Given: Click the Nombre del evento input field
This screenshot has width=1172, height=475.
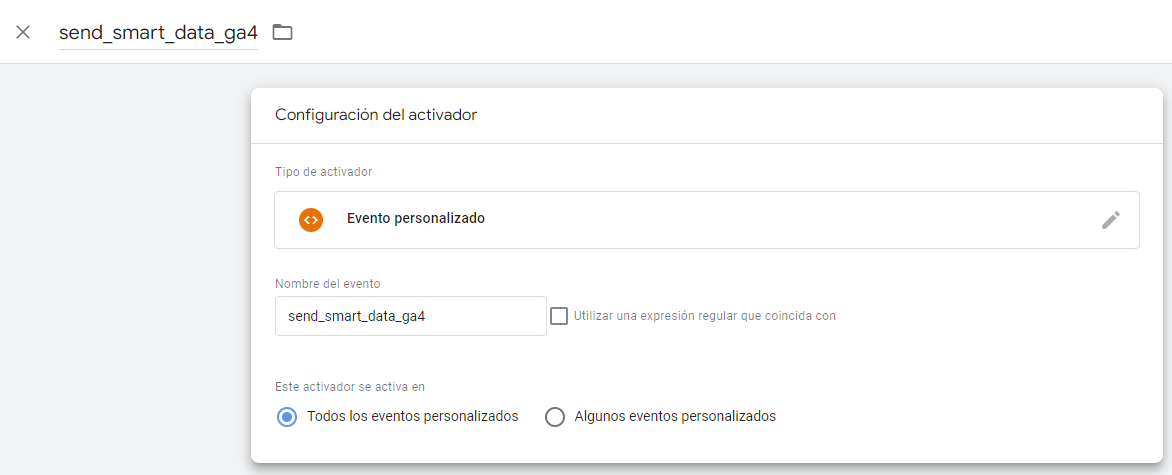Looking at the screenshot, I should click(x=410, y=316).
